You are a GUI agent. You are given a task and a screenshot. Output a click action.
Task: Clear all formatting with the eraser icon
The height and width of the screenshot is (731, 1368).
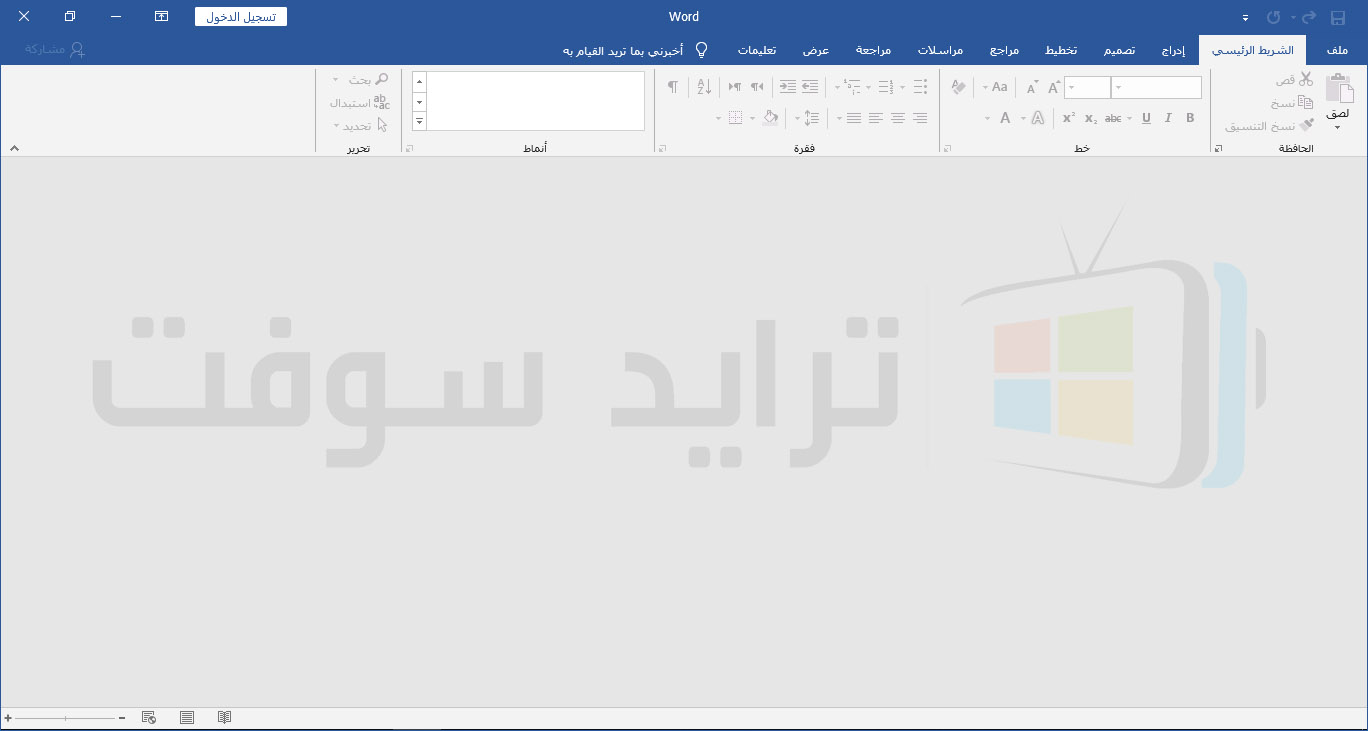[x=958, y=88]
